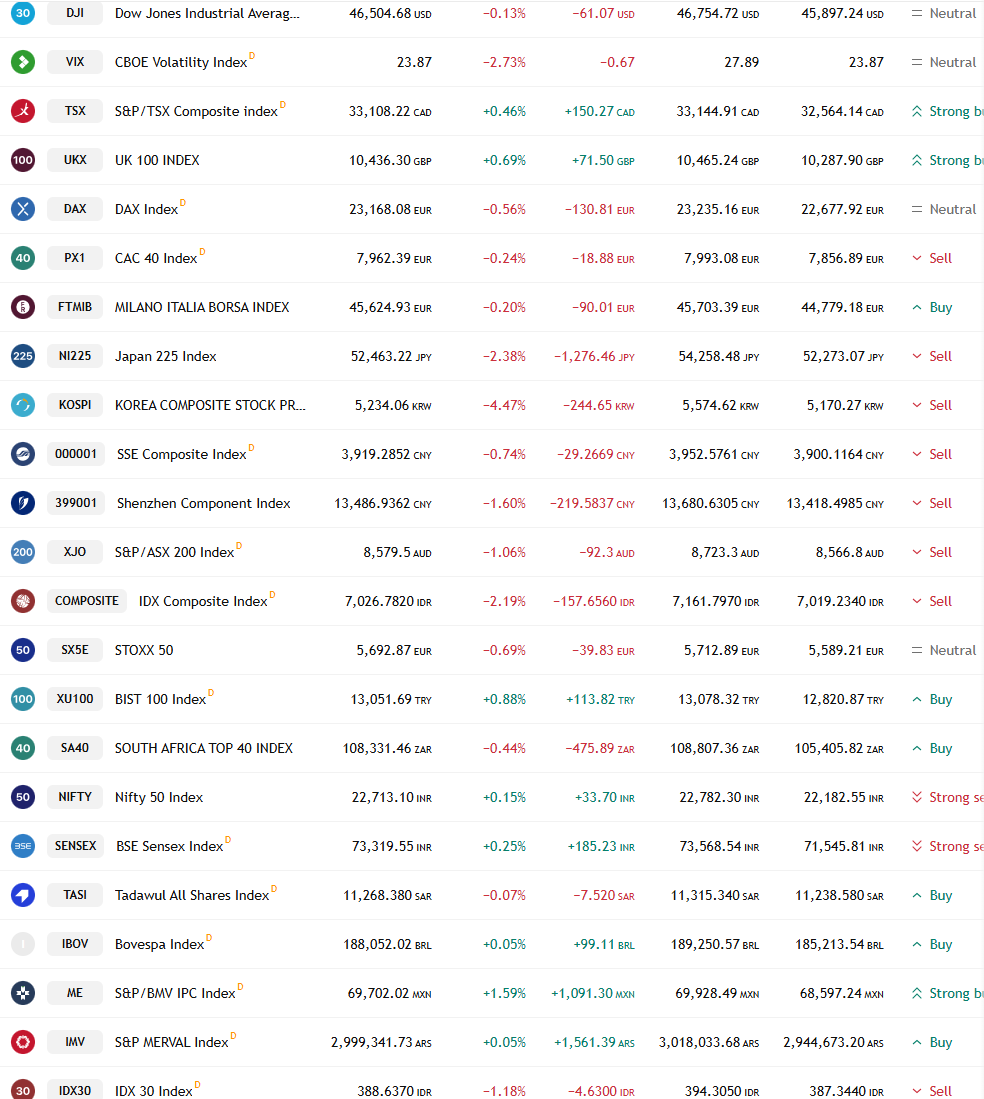Screen dimensions: 984x1099
Task: Click DAX price 23,168.08 EUR
Action: click(390, 210)
